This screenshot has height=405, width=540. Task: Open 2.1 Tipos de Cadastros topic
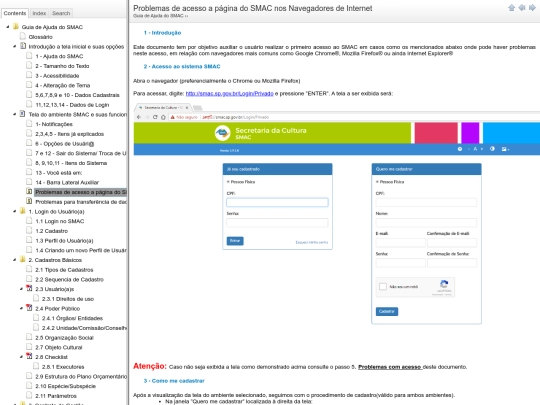pos(64,270)
